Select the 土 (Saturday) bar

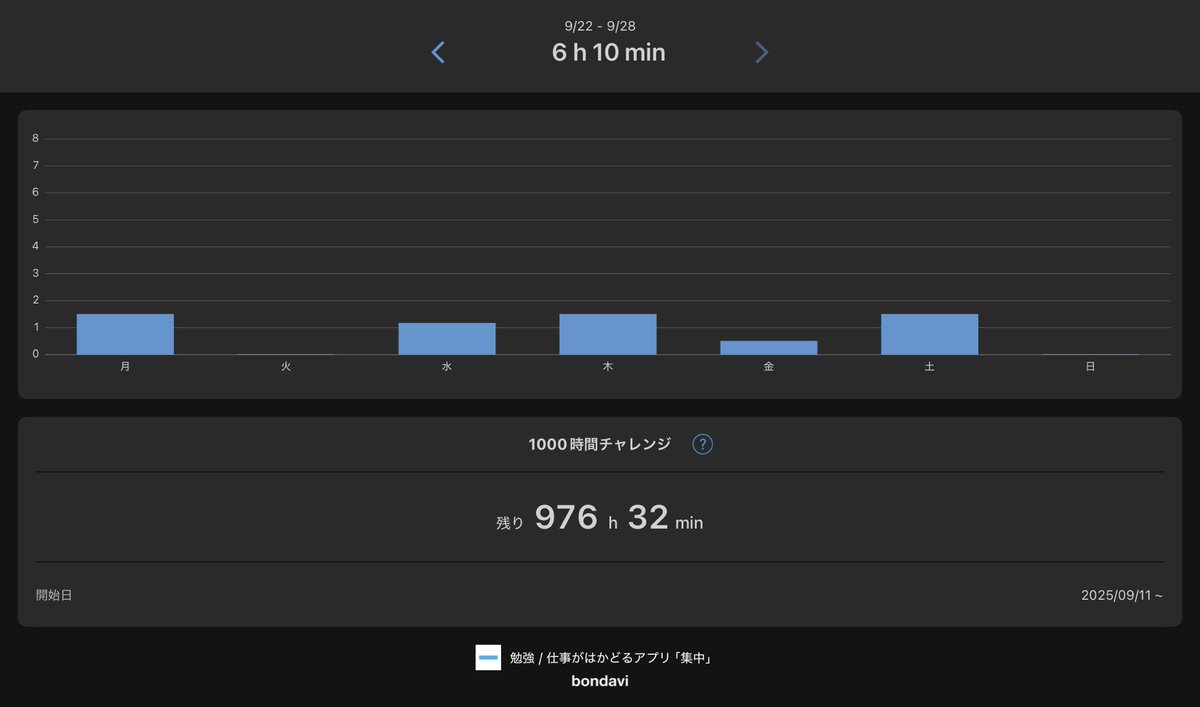click(x=930, y=334)
